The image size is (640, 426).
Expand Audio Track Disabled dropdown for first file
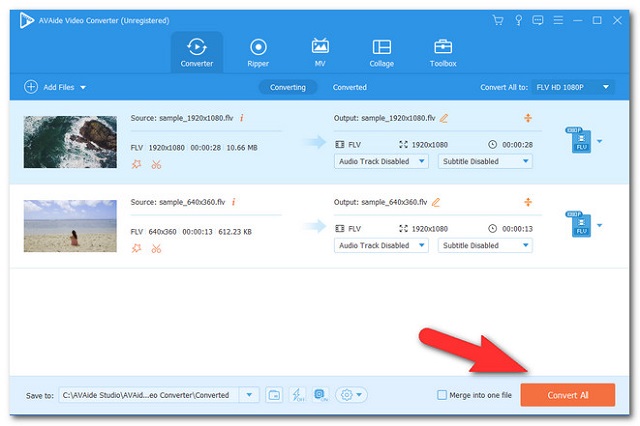point(381,161)
